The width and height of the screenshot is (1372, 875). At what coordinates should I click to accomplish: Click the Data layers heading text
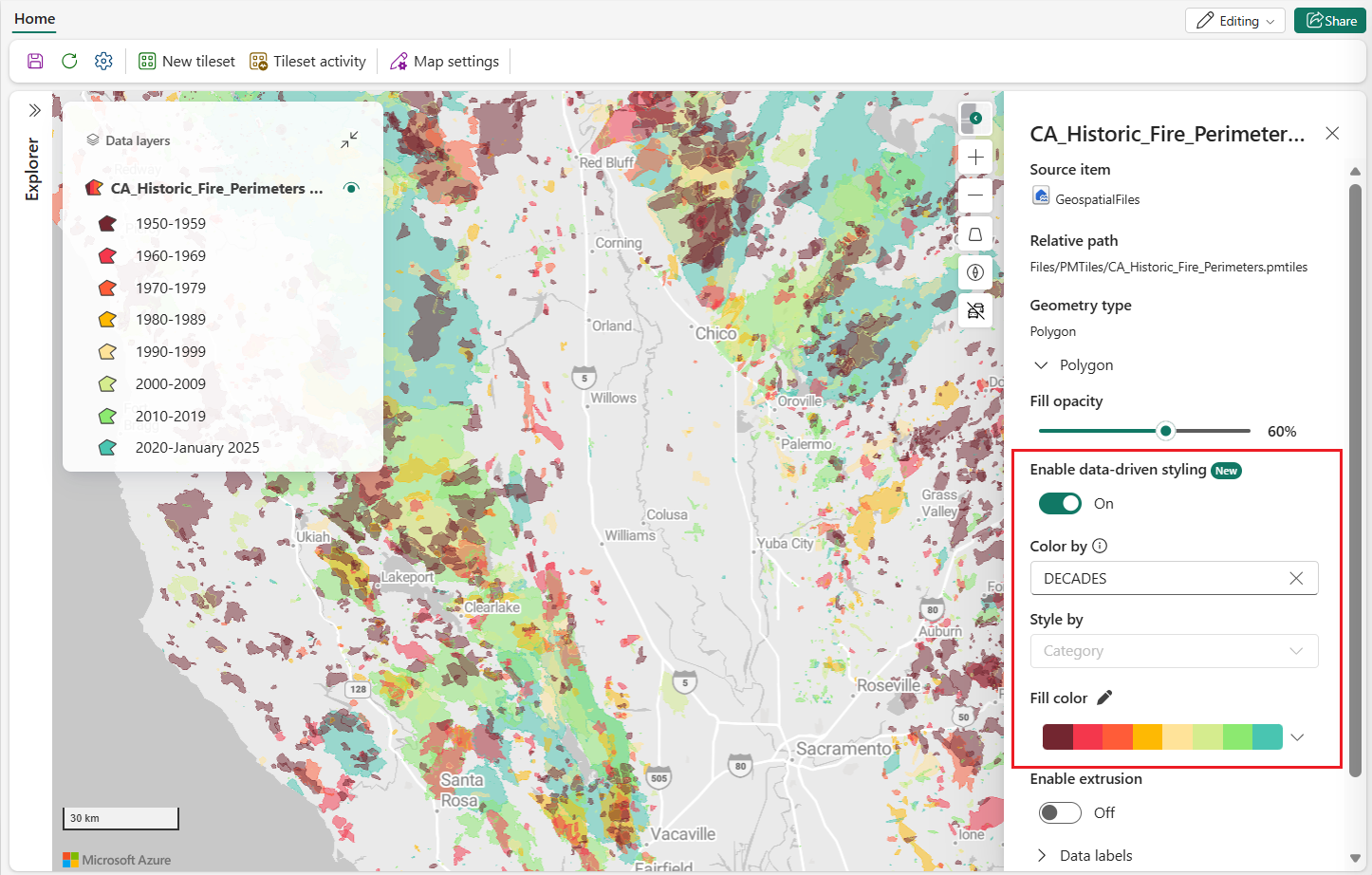click(138, 140)
